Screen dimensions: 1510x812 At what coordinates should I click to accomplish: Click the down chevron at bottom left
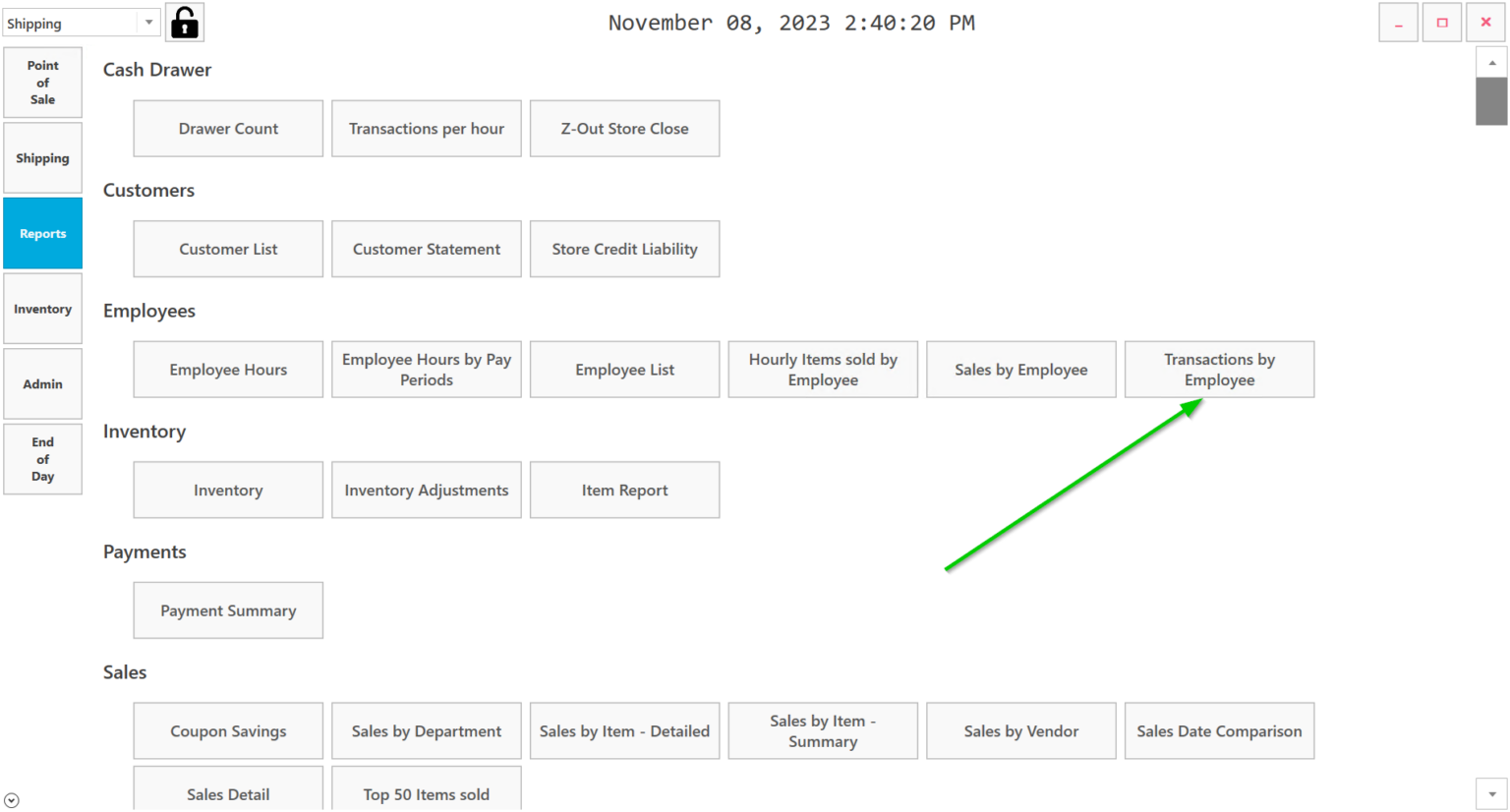coord(10,799)
